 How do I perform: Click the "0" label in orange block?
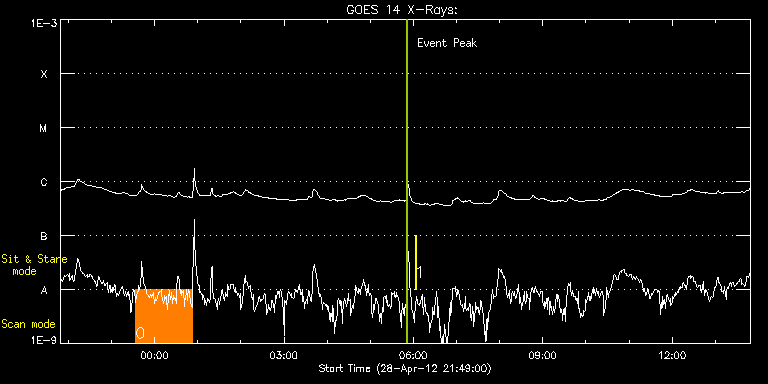coord(140,333)
